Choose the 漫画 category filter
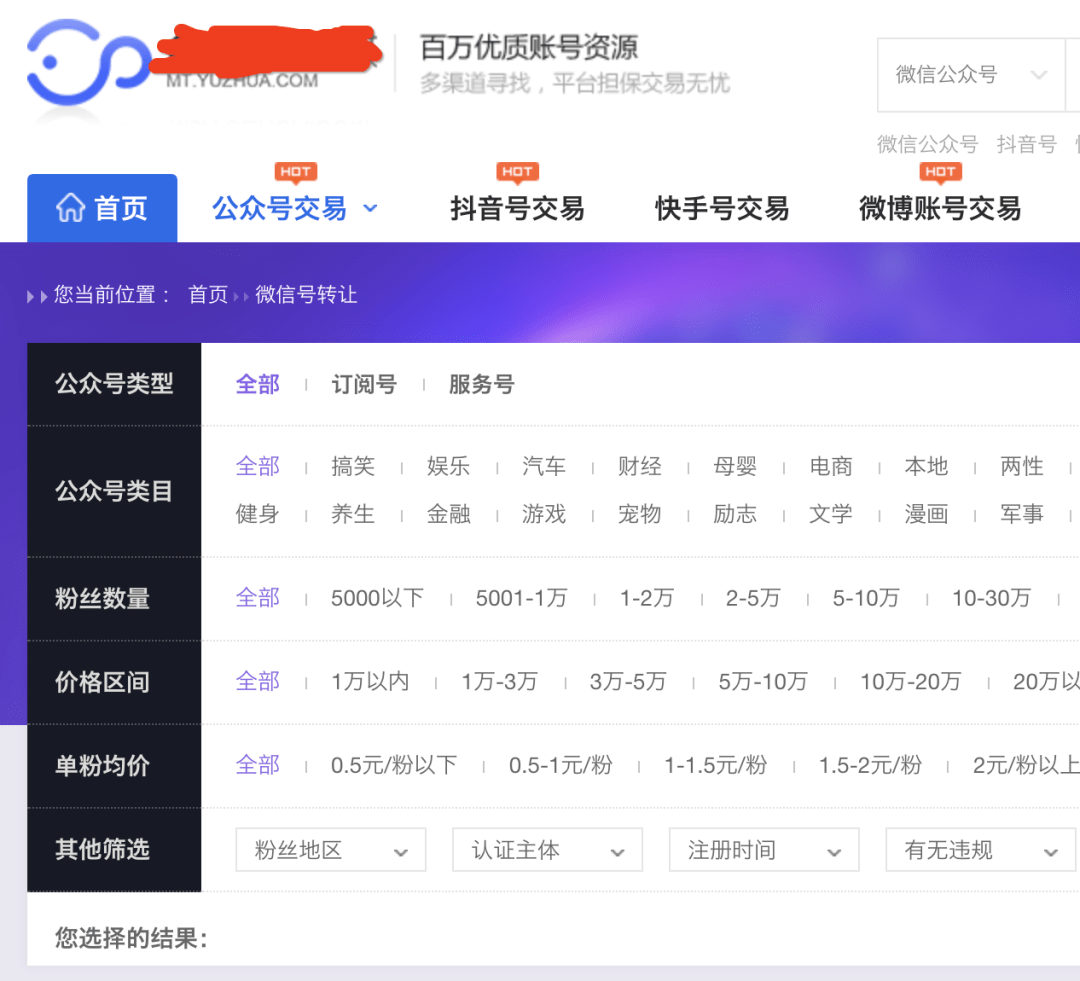The height and width of the screenshot is (981, 1080). tap(926, 514)
